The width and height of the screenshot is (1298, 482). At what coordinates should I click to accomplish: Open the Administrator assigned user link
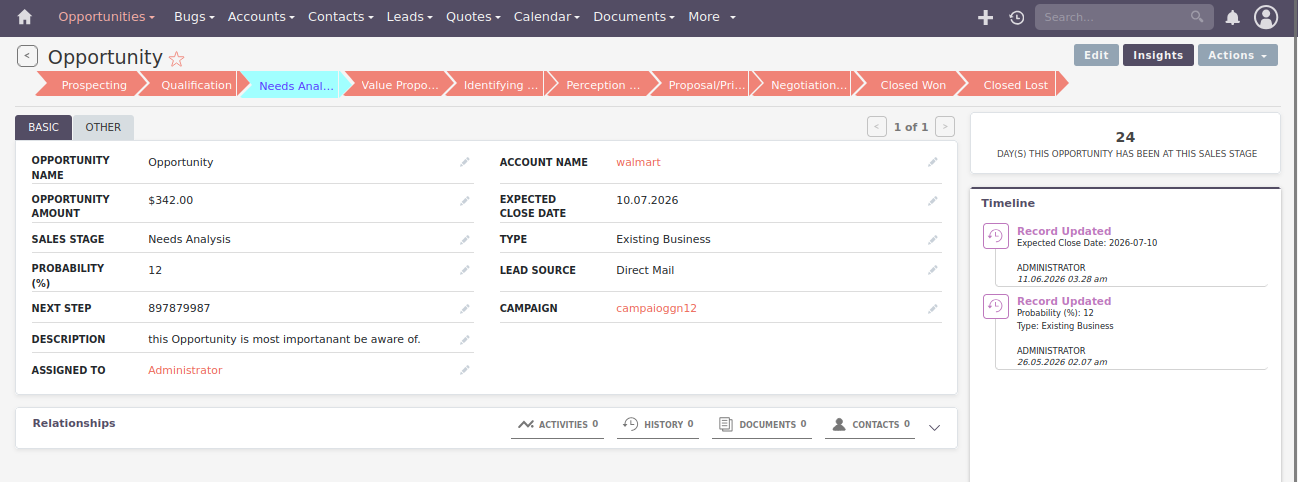(x=185, y=371)
